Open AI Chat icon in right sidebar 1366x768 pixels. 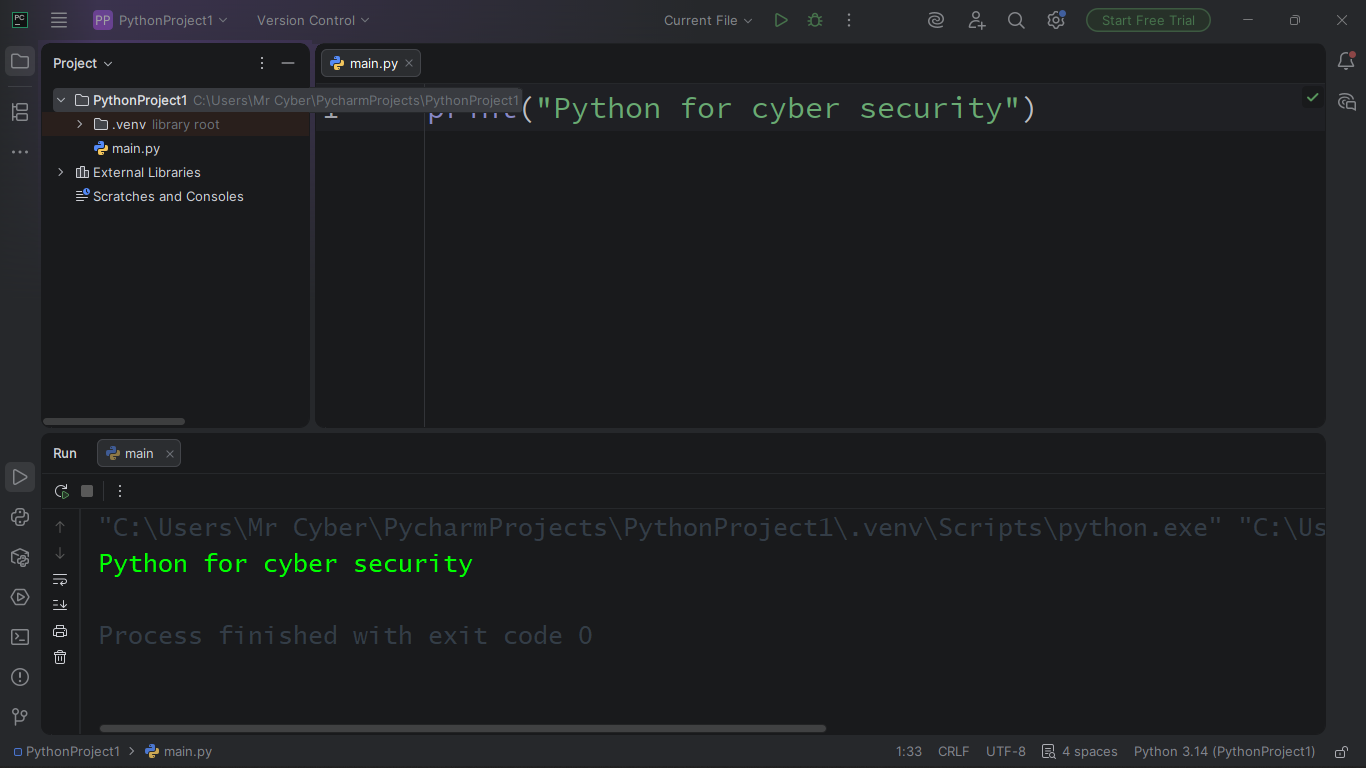point(1346,102)
